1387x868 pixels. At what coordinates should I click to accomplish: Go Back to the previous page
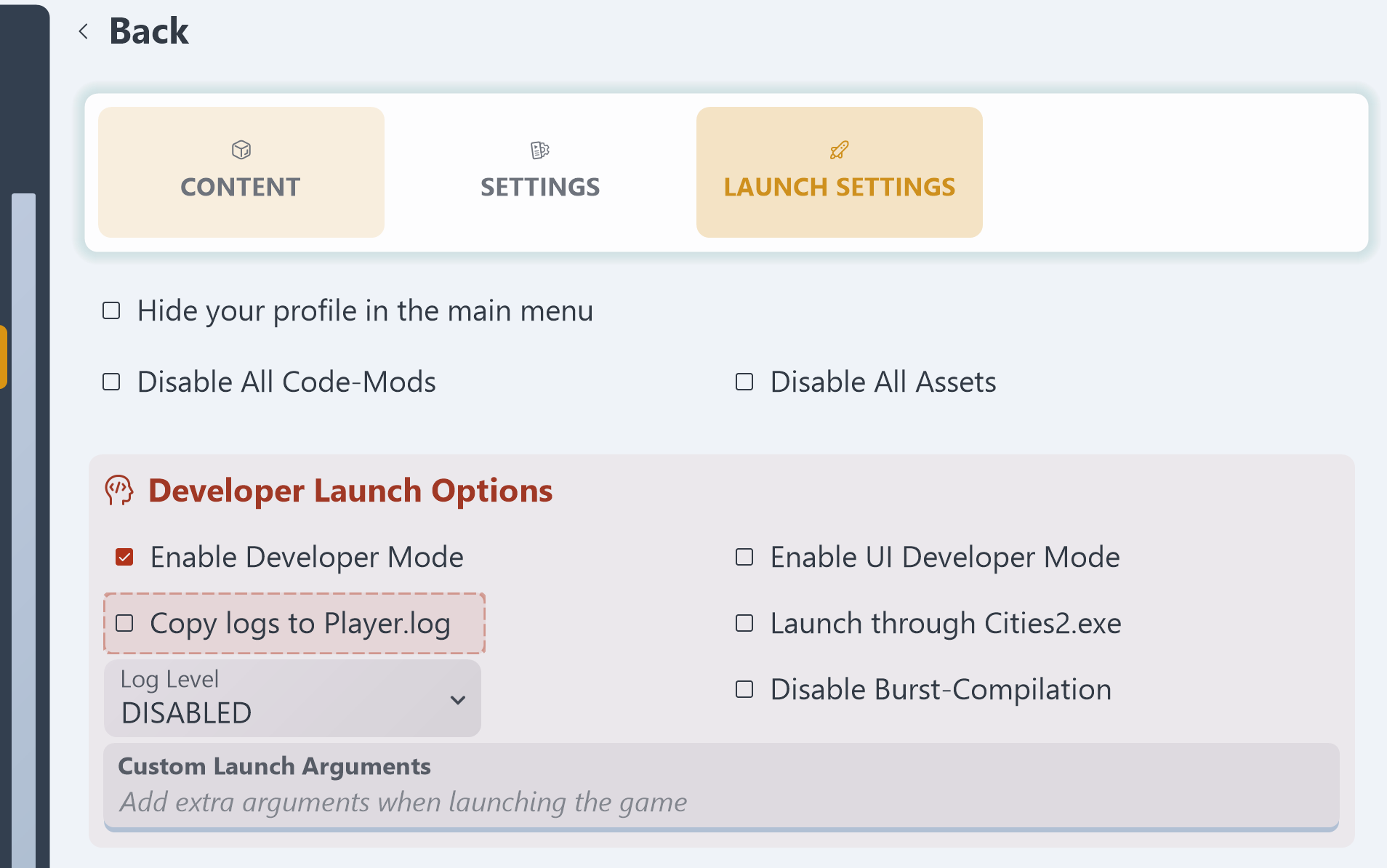point(149,31)
